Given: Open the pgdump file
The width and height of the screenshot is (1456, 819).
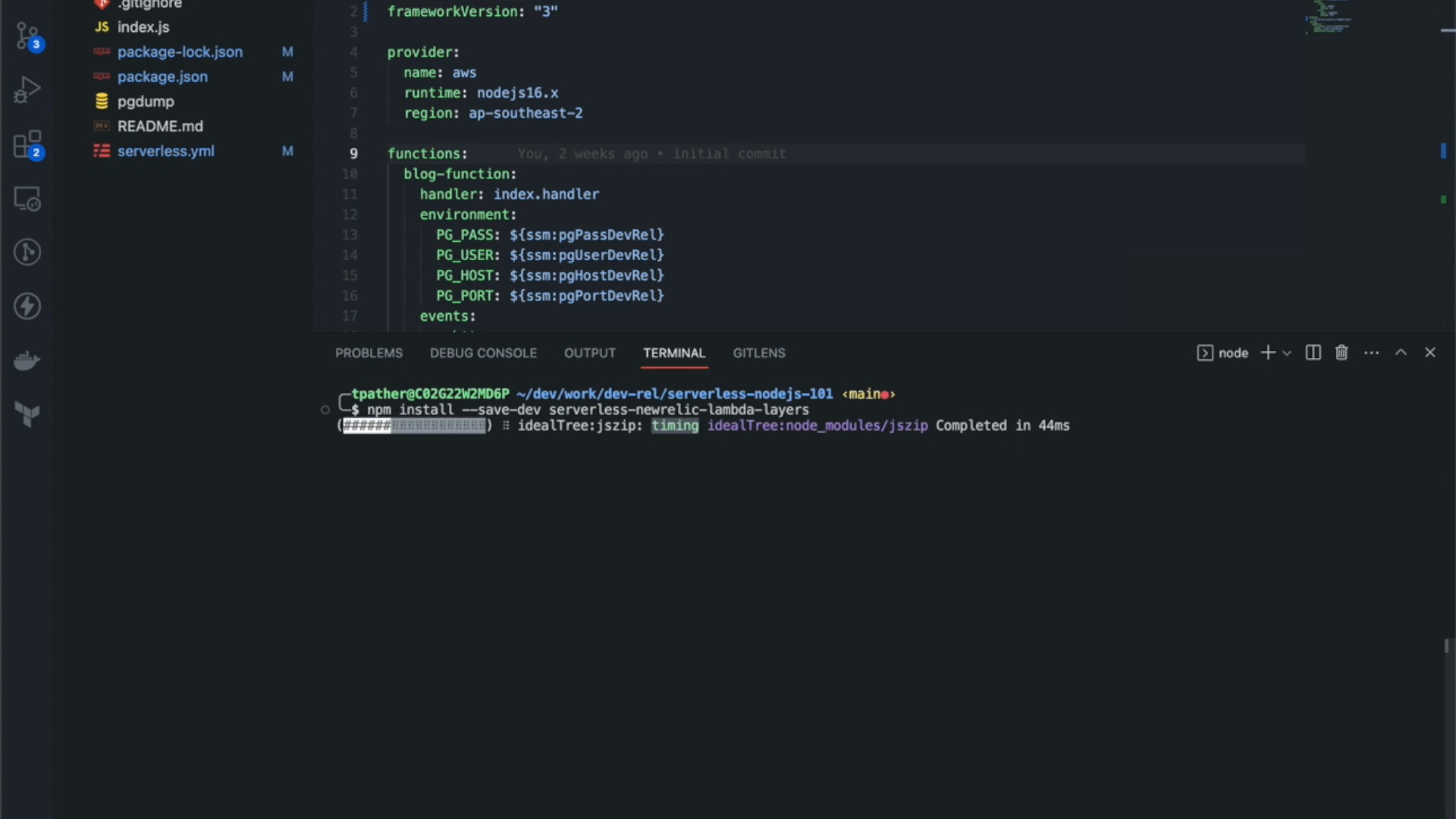Looking at the screenshot, I should point(146,102).
